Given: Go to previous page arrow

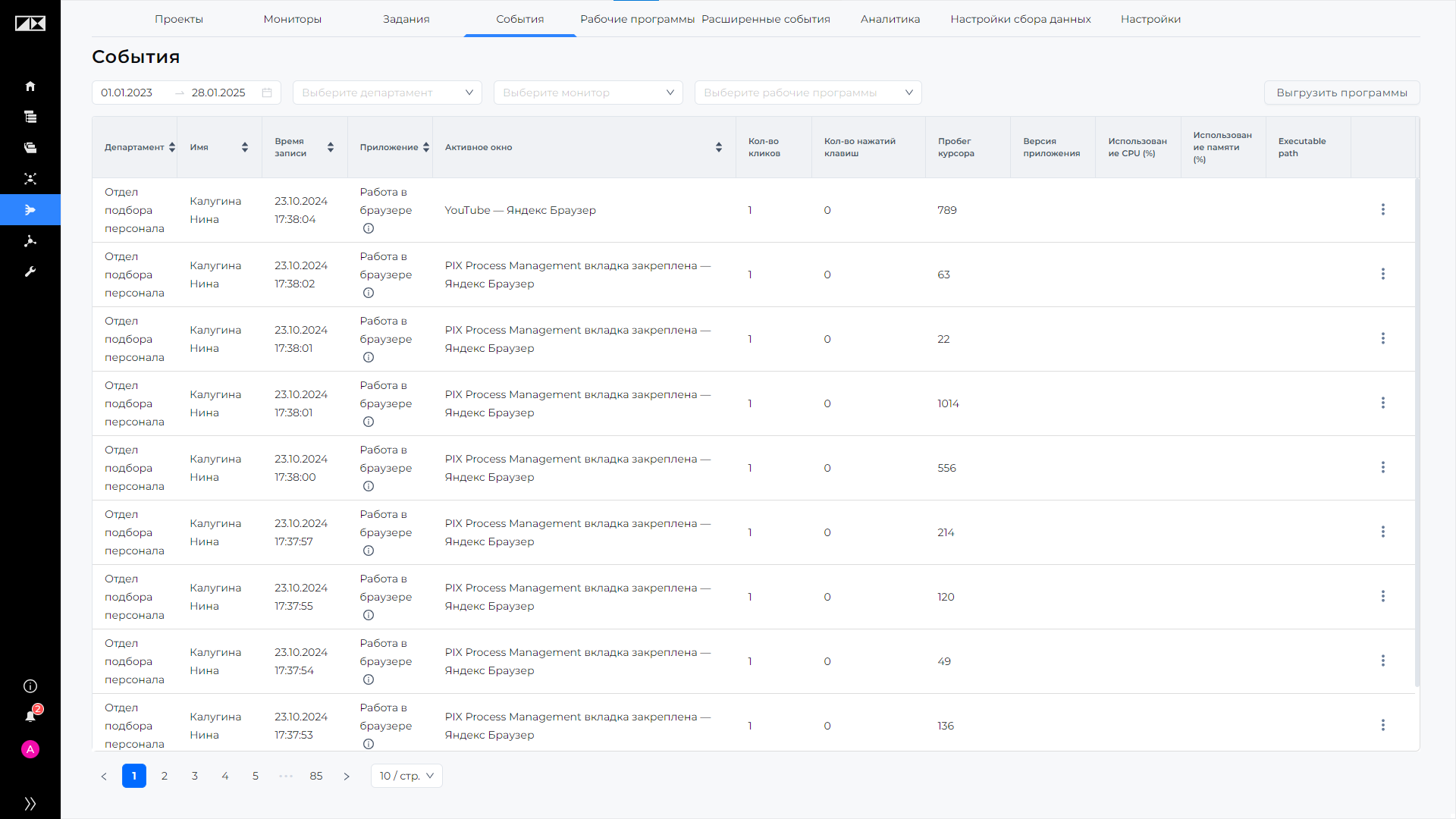Looking at the screenshot, I should (104, 776).
